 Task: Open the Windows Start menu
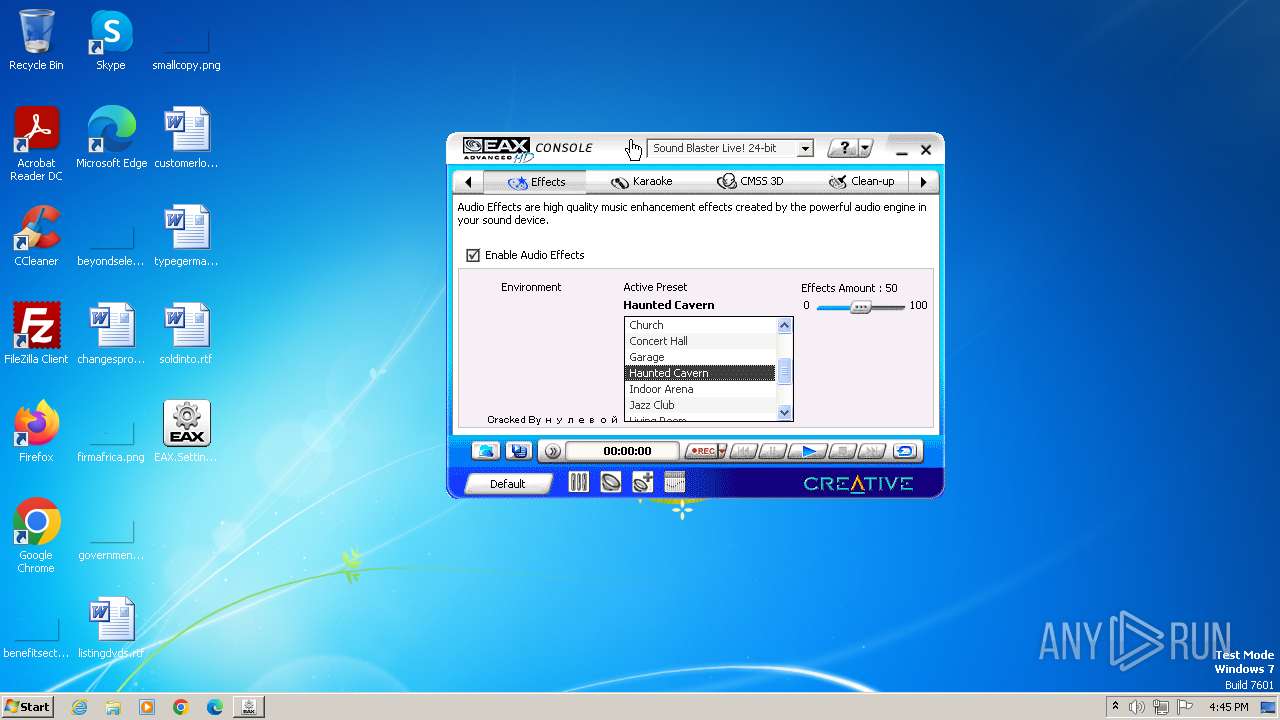click(27, 706)
